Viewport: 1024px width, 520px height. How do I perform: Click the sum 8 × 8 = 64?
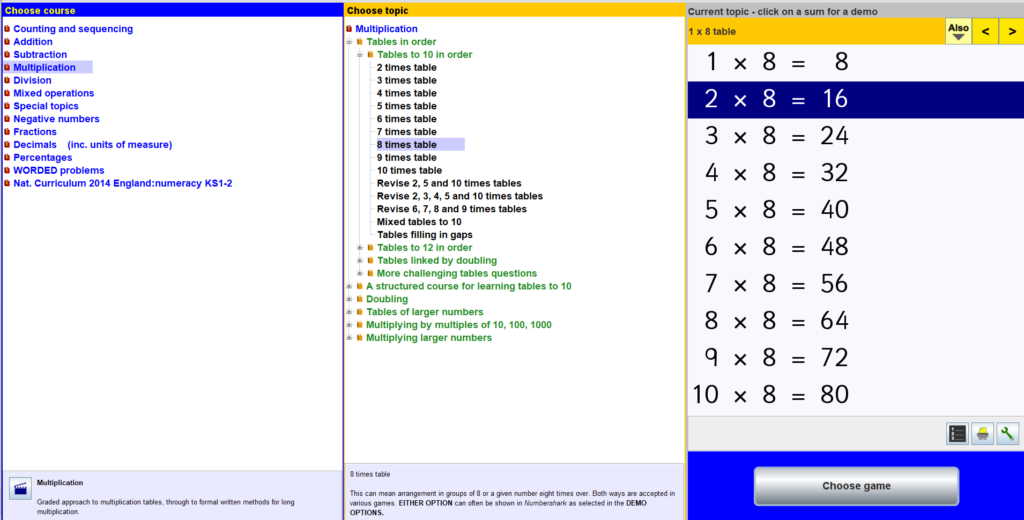click(856, 321)
